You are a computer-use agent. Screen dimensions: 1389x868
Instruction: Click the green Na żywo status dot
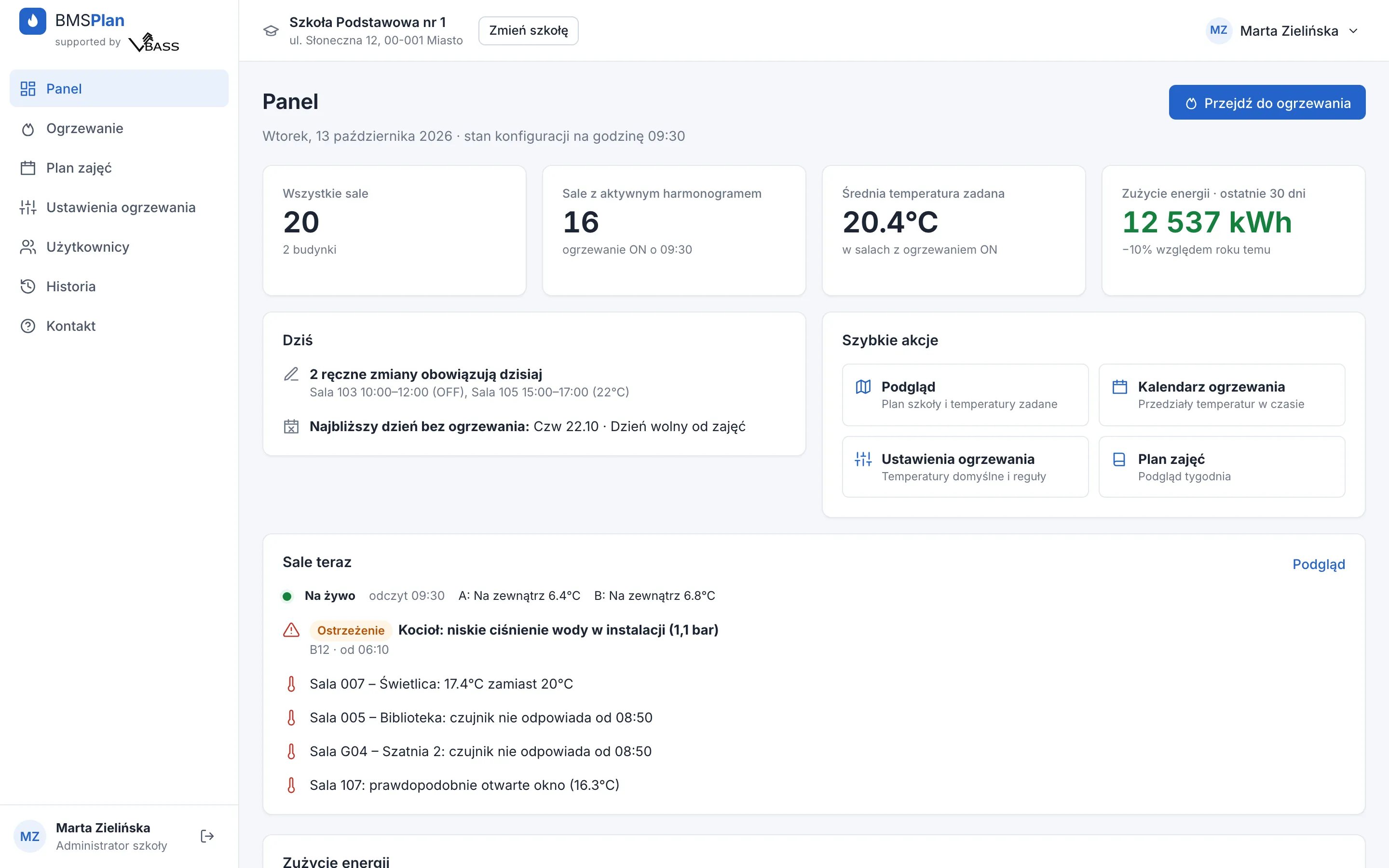pyautogui.click(x=287, y=596)
